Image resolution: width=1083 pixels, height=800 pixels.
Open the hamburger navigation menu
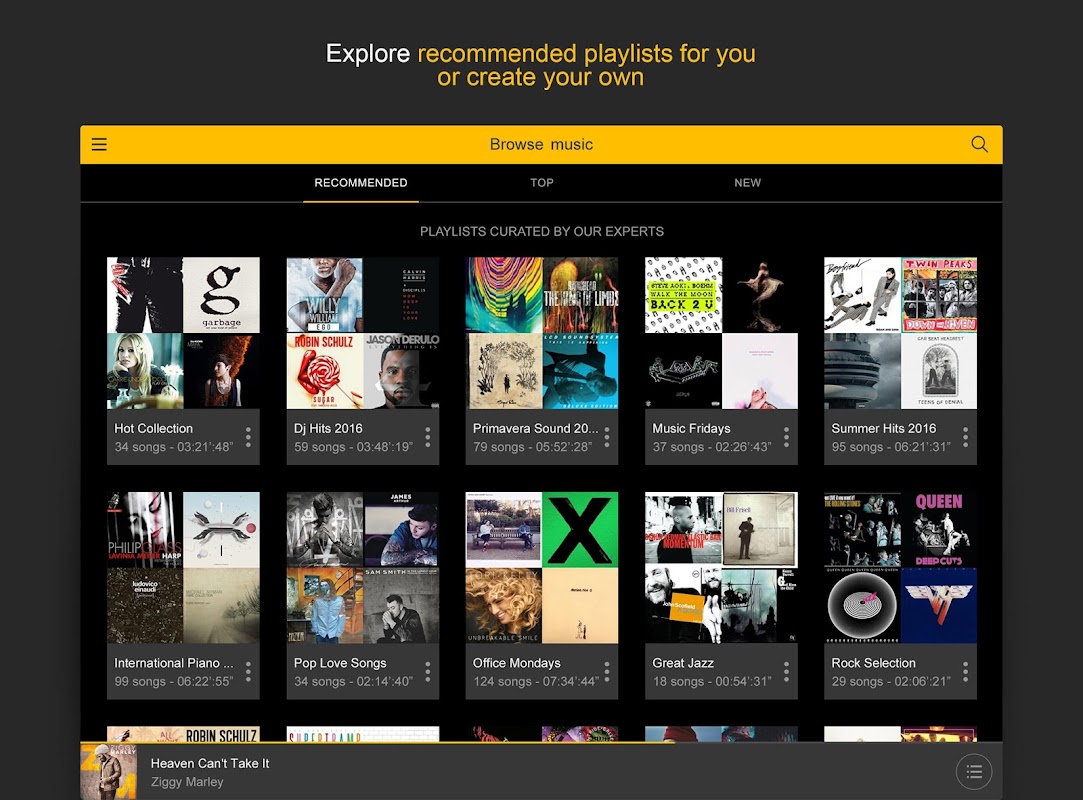coord(99,144)
